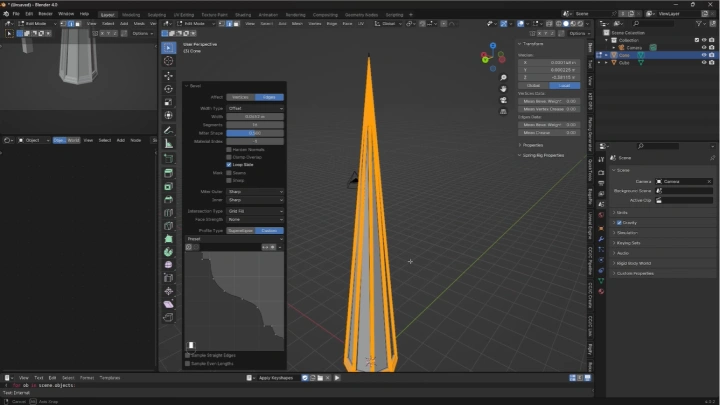Click the viewport pan hand icon

pyautogui.click(x=503, y=89)
